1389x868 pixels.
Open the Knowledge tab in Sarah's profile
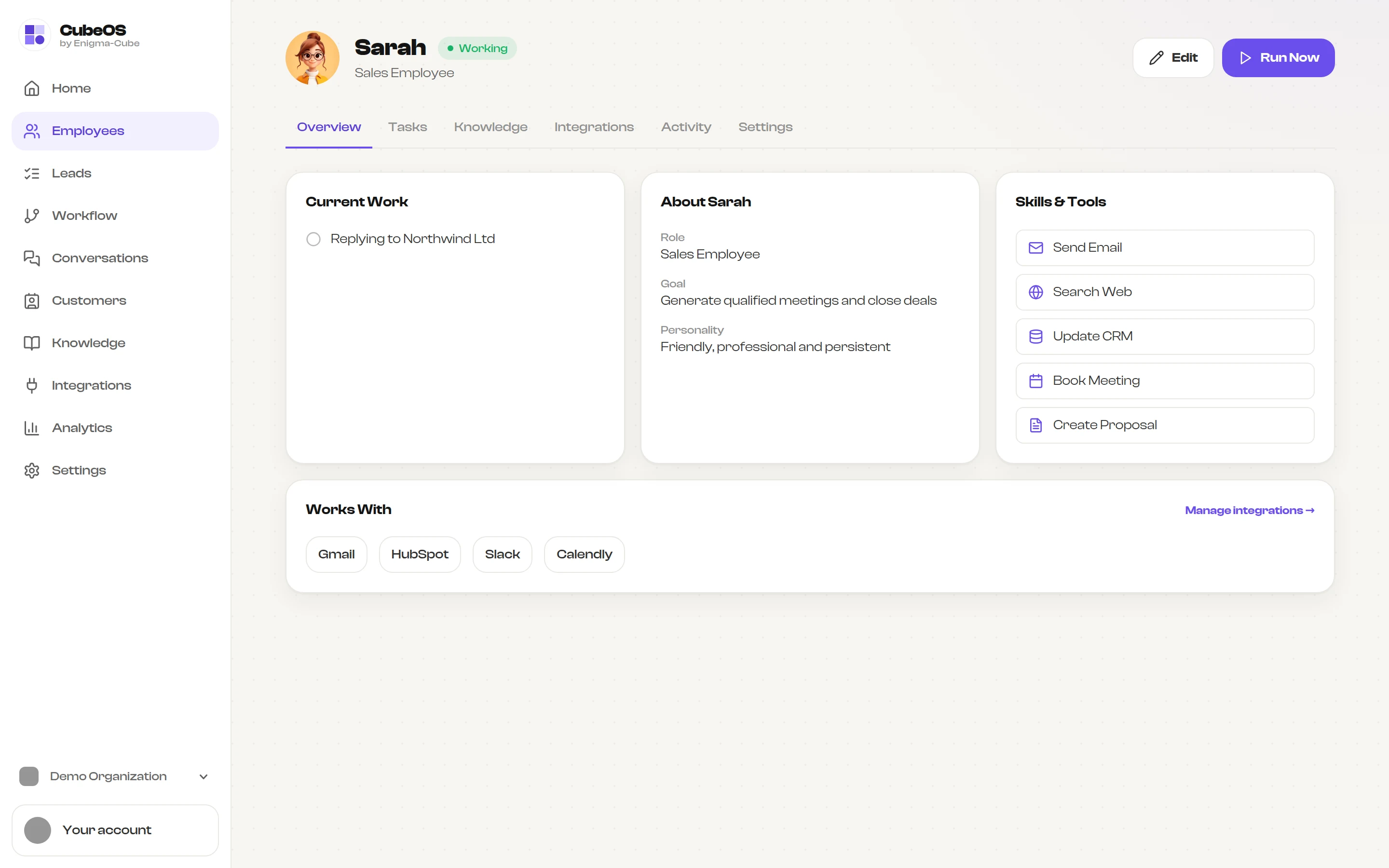click(x=491, y=127)
